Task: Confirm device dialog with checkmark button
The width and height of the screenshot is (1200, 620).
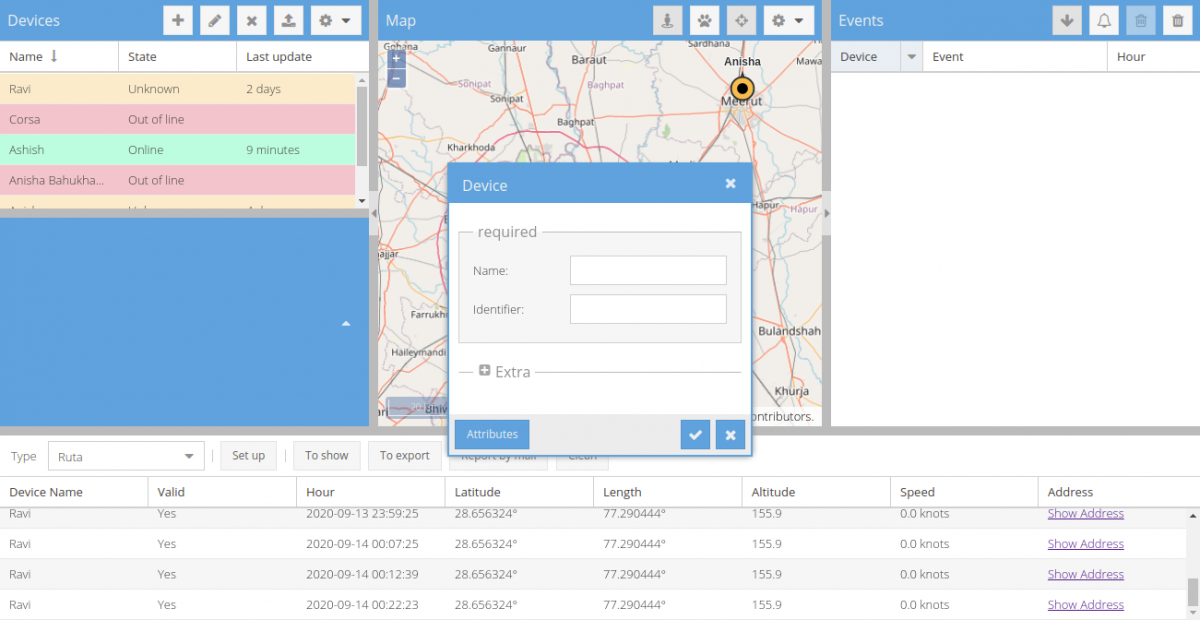Action: coord(695,435)
